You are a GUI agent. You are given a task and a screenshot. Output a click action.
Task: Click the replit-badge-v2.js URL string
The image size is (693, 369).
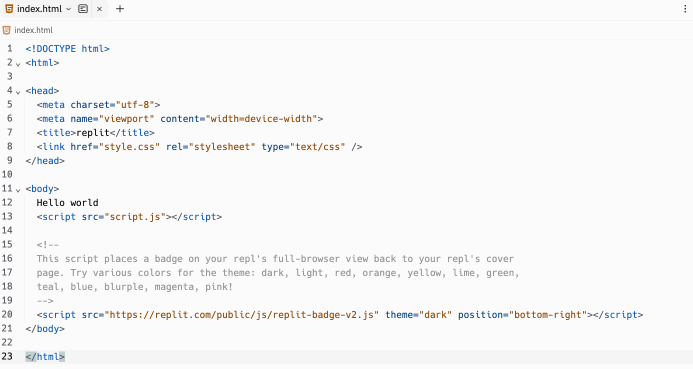coord(242,315)
